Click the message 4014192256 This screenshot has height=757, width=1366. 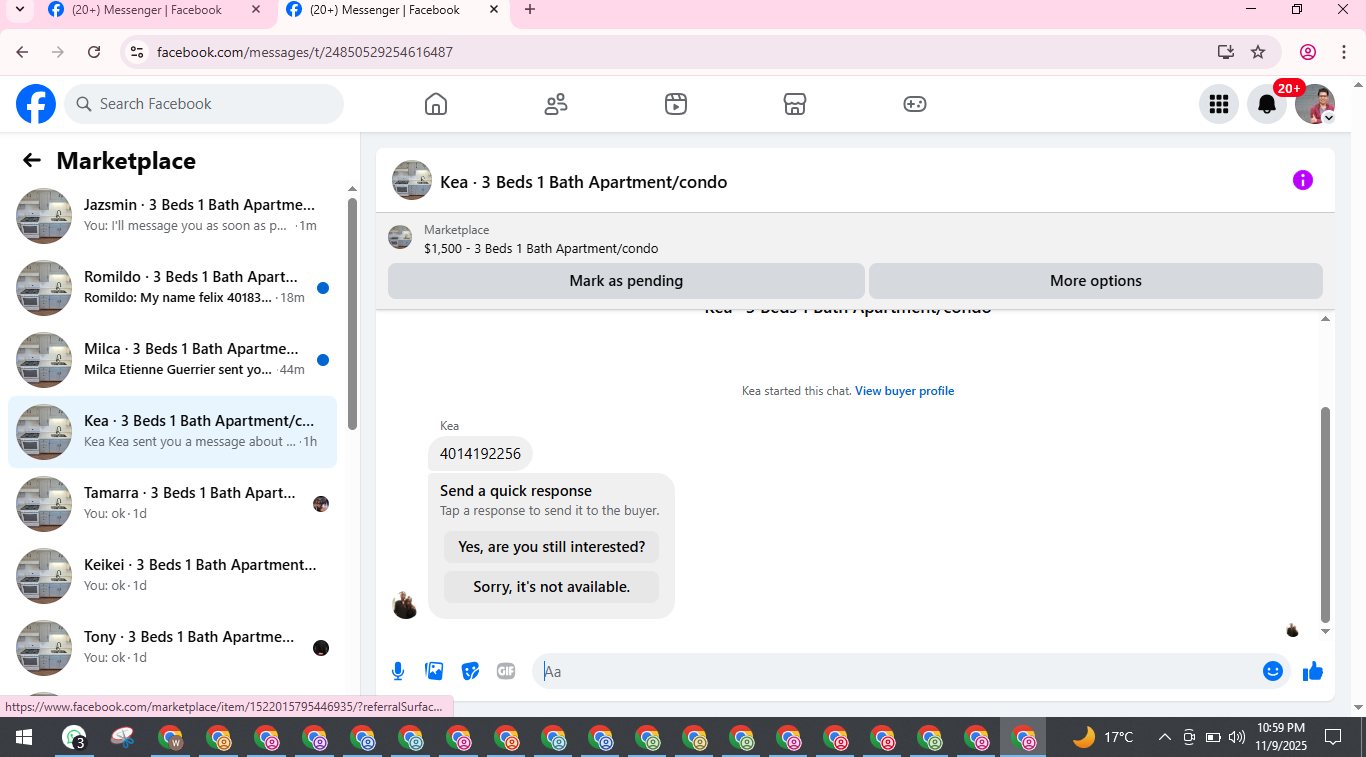pos(480,454)
